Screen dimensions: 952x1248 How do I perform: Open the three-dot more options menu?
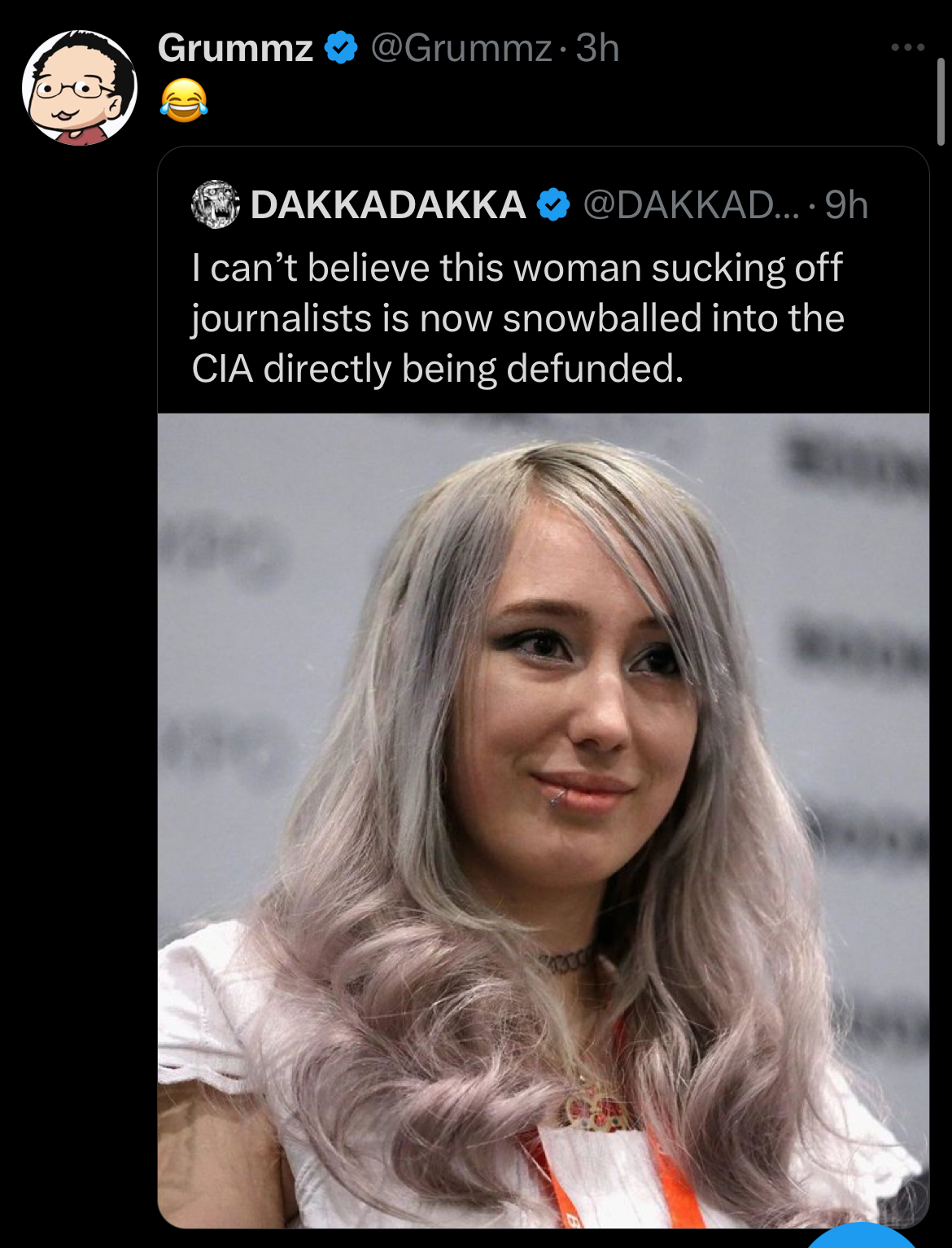coord(907,47)
